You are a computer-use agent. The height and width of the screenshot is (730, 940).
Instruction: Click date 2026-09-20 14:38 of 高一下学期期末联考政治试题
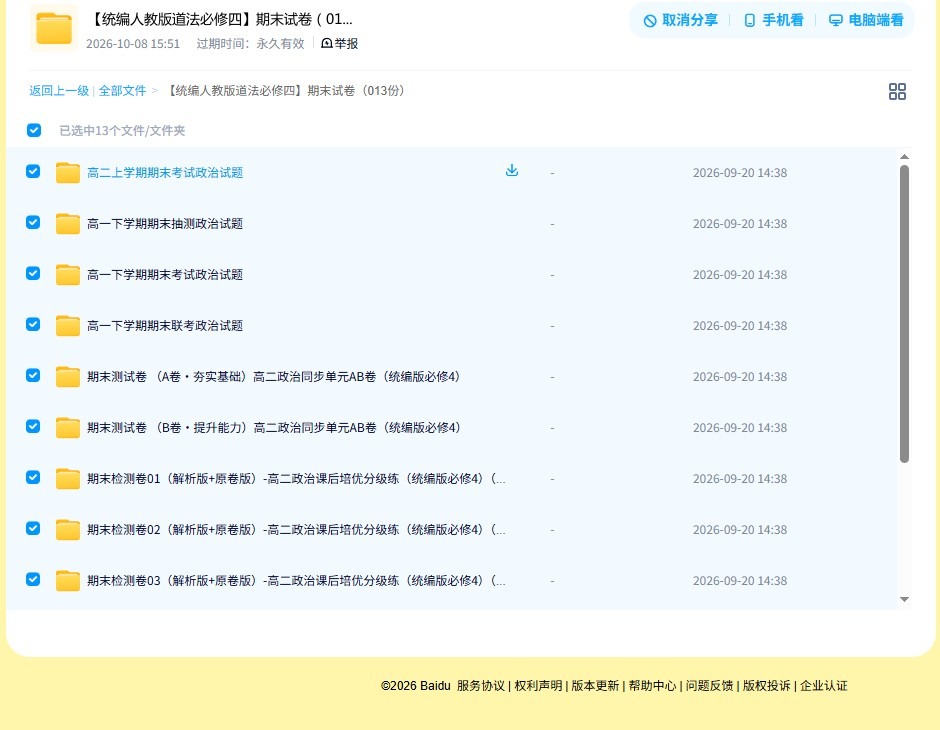coord(740,325)
